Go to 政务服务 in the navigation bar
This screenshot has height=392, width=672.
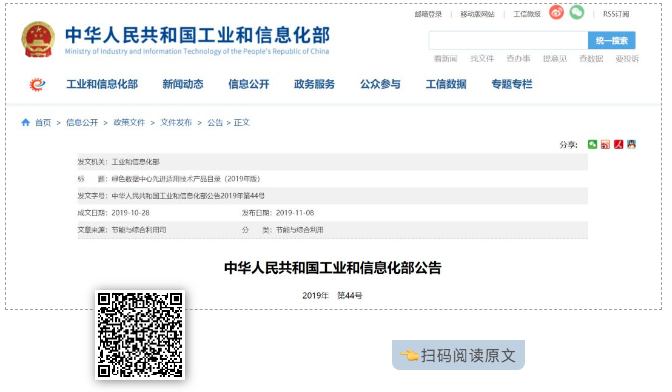[x=314, y=84]
